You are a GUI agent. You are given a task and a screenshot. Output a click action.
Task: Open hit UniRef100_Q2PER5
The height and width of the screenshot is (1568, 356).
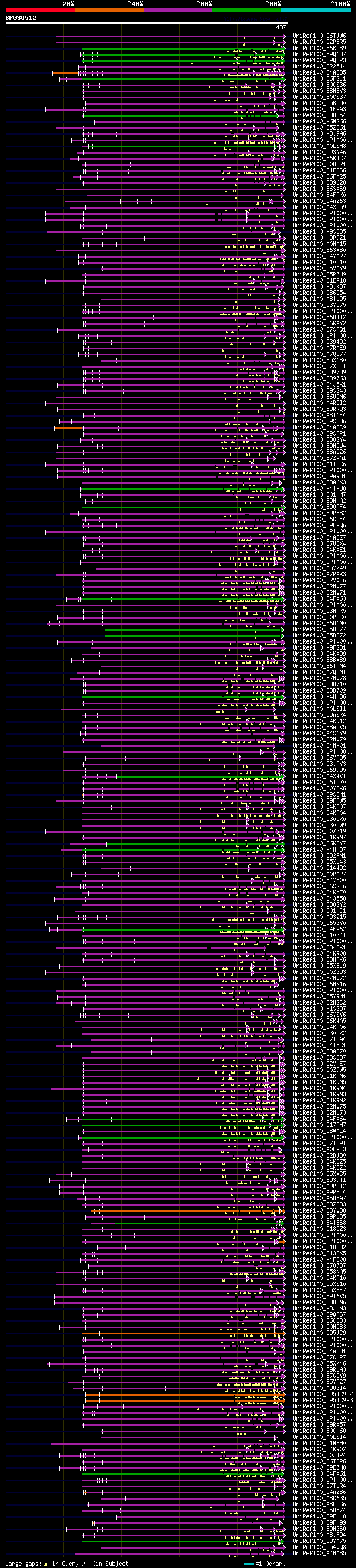(319, 42)
